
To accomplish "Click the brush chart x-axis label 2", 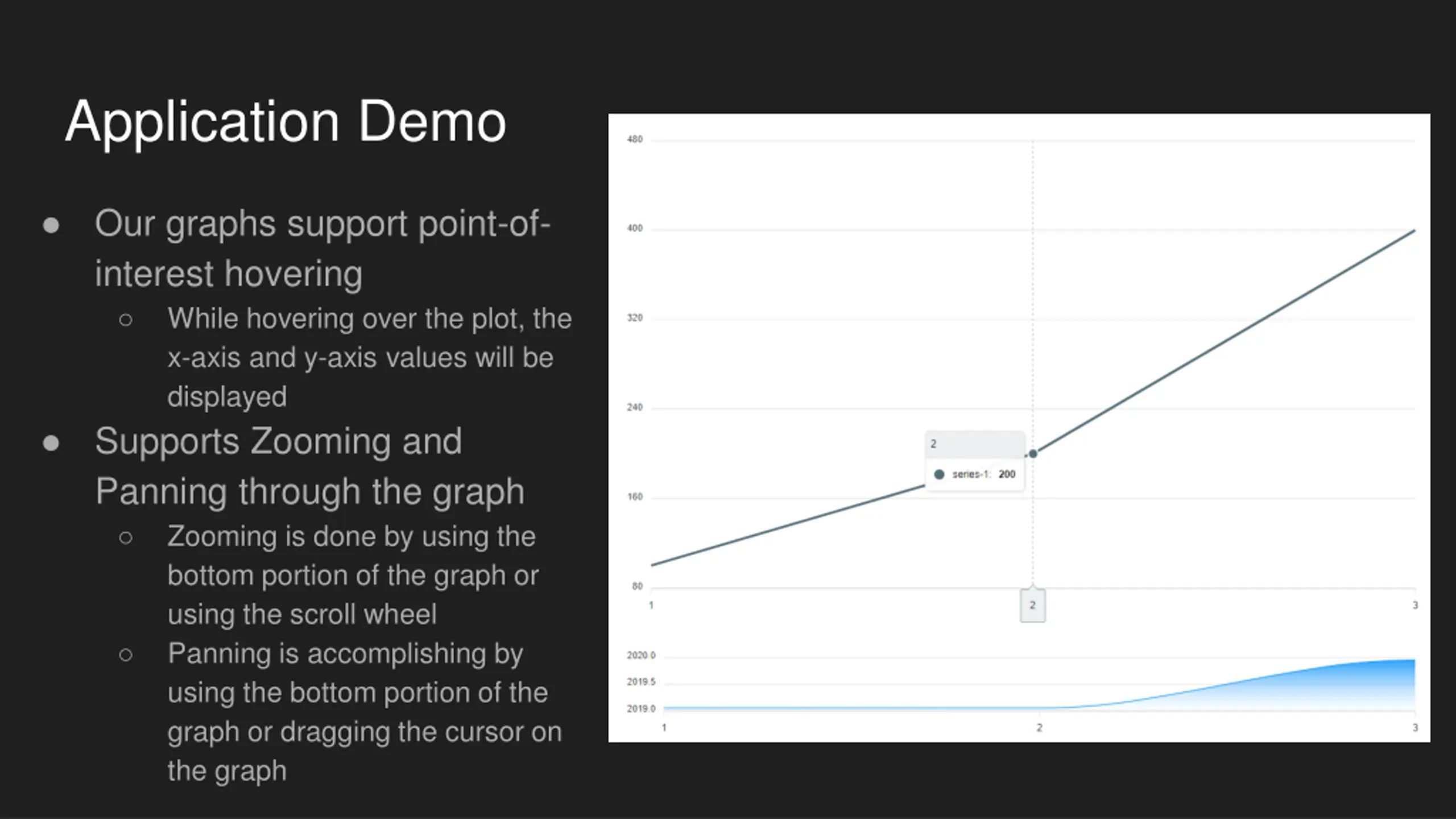I will pyautogui.click(x=1039, y=727).
